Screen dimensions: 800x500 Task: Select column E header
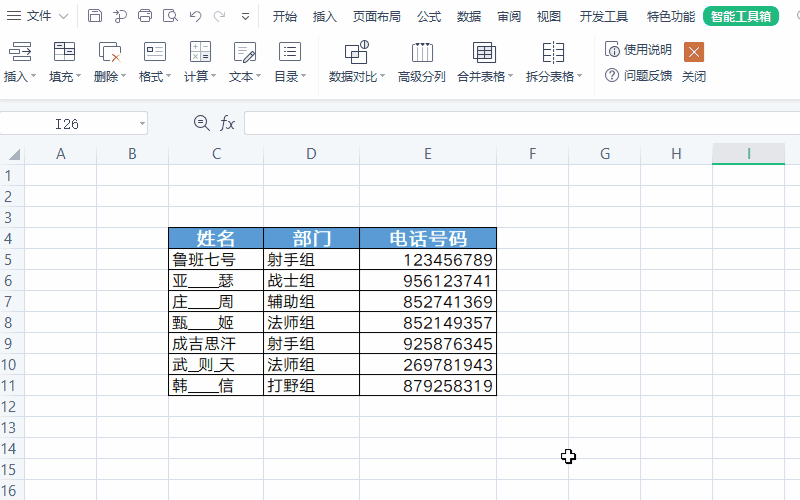(428, 154)
